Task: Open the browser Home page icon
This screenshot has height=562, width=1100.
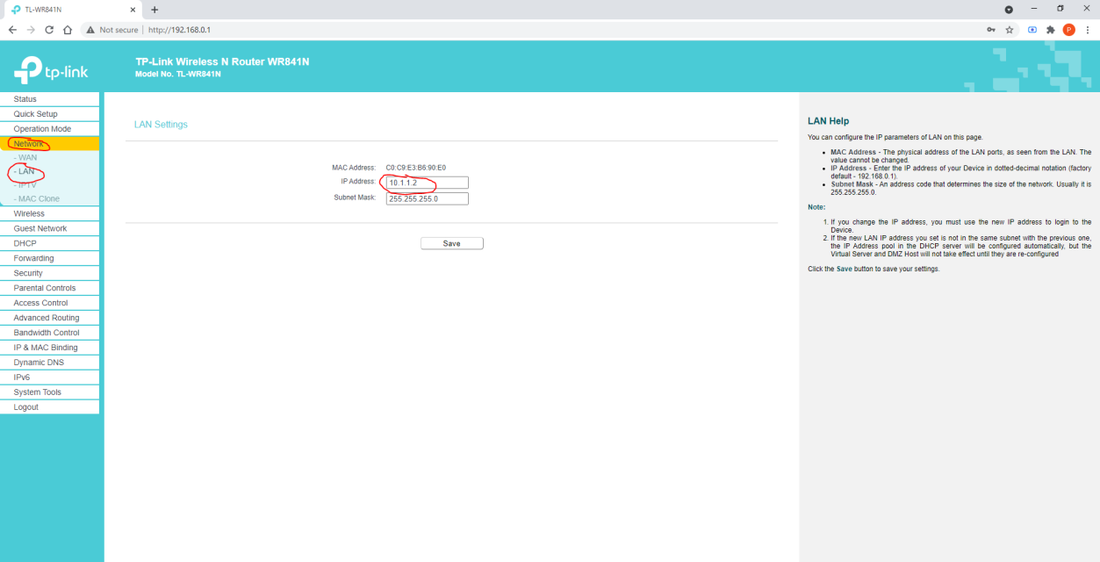Action: (x=67, y=30)
